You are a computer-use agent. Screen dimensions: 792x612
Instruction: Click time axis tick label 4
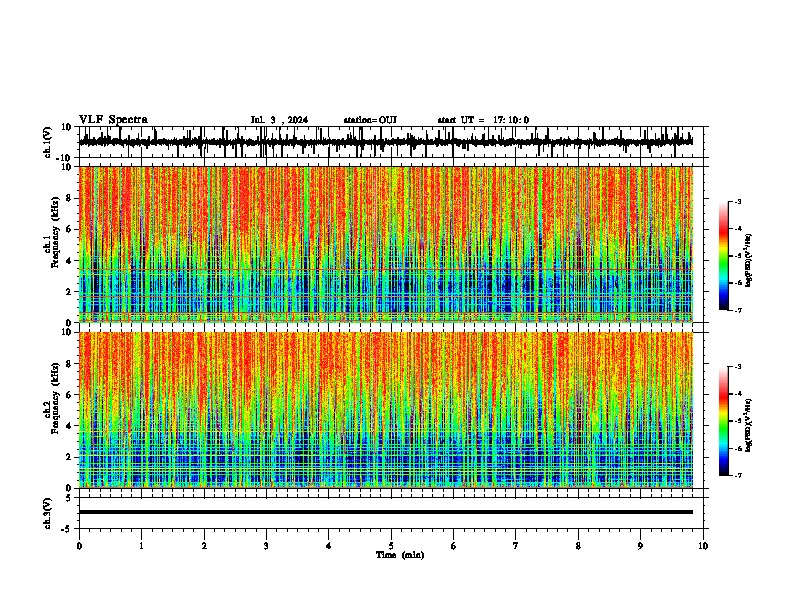tap(329, 546)
